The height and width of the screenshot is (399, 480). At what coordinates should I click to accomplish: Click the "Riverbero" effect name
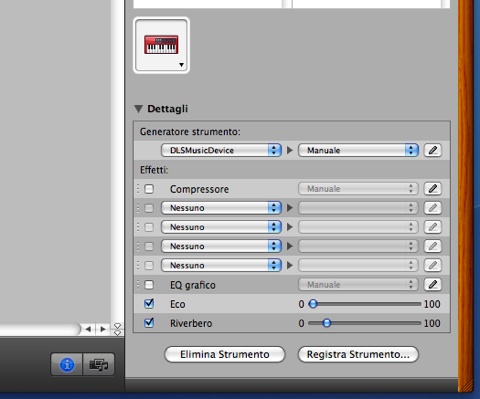191,323
